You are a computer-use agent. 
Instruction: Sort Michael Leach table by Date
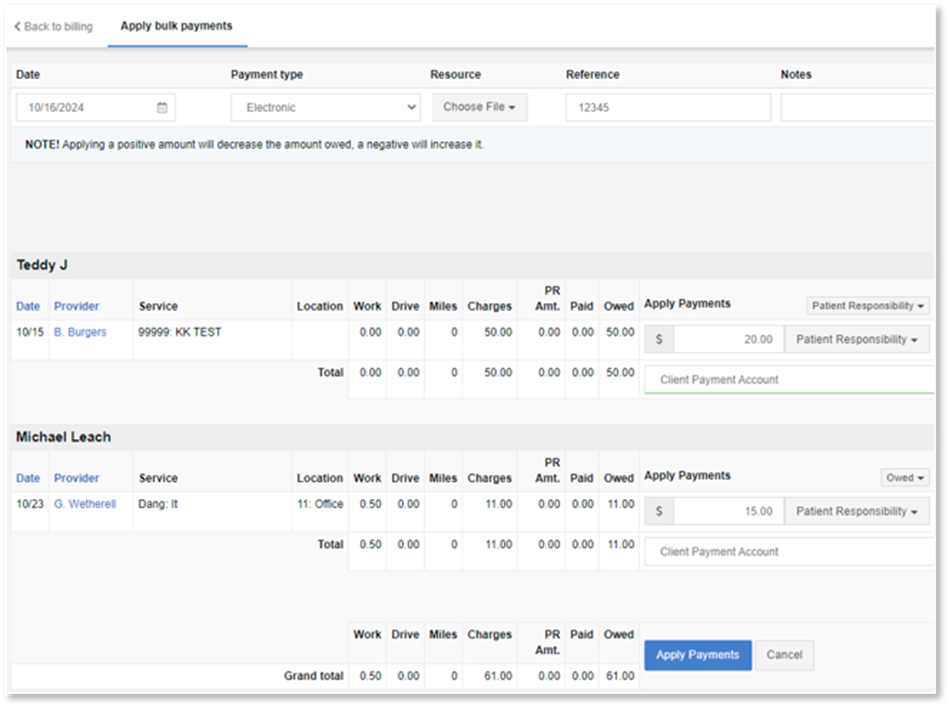pos(28,478)
